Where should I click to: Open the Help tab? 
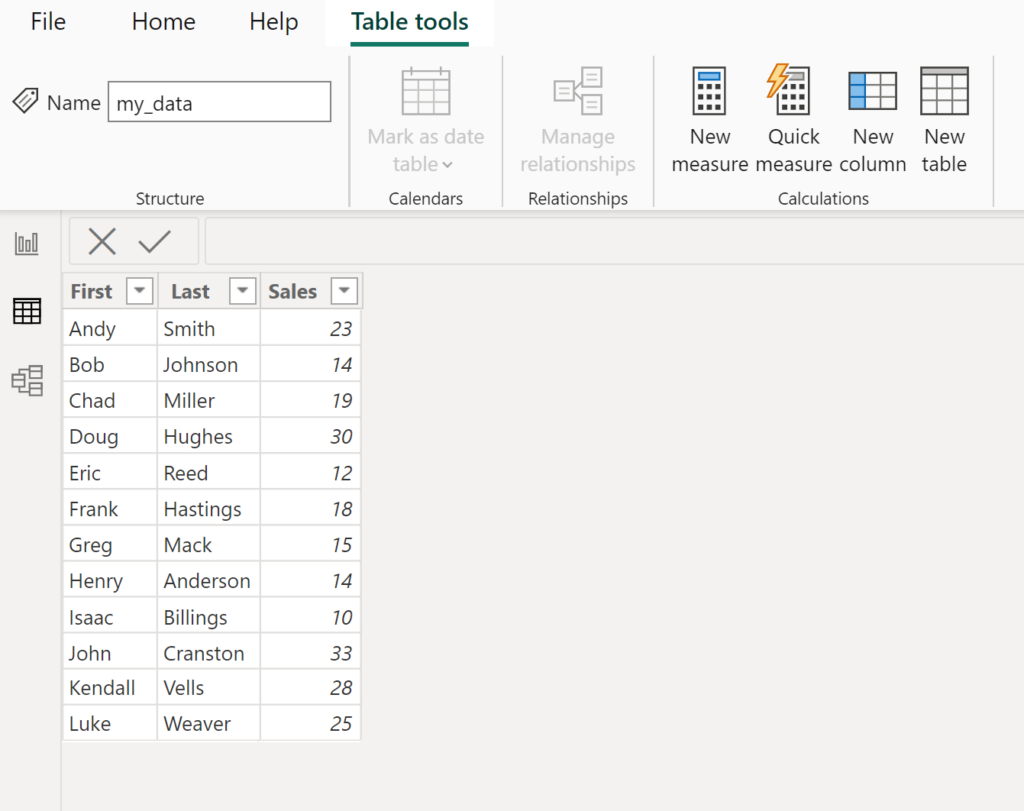click(x=273, y=22)
